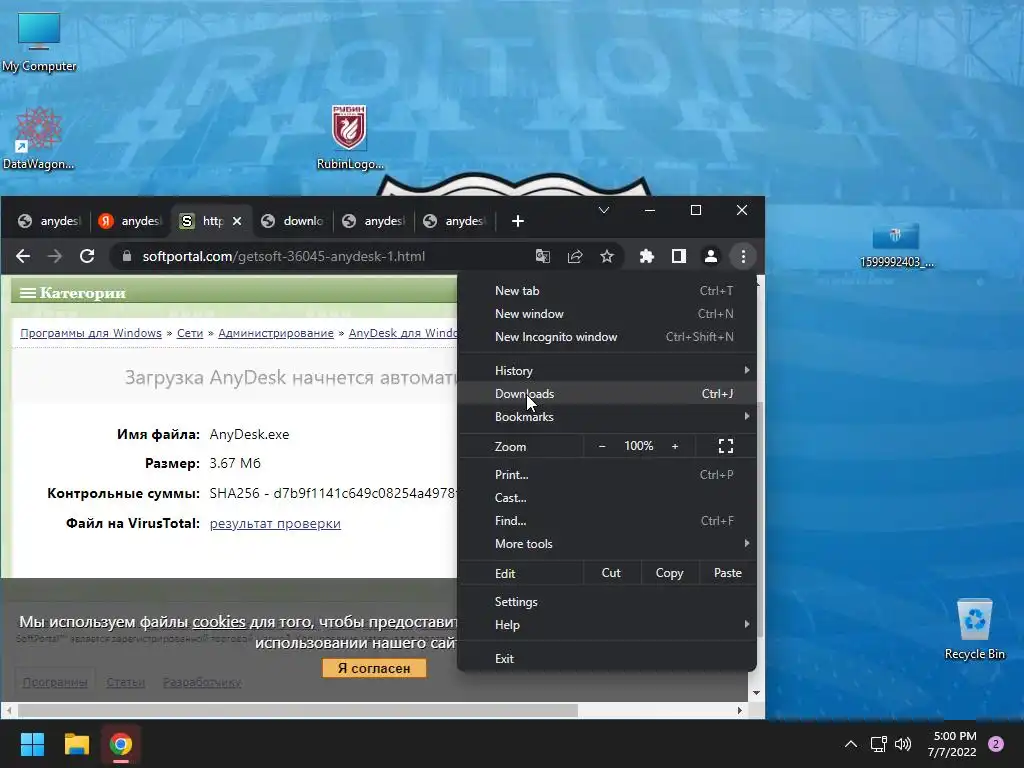Open a new tab with plus button
1024x768 pixels.
tap(518, 221)
